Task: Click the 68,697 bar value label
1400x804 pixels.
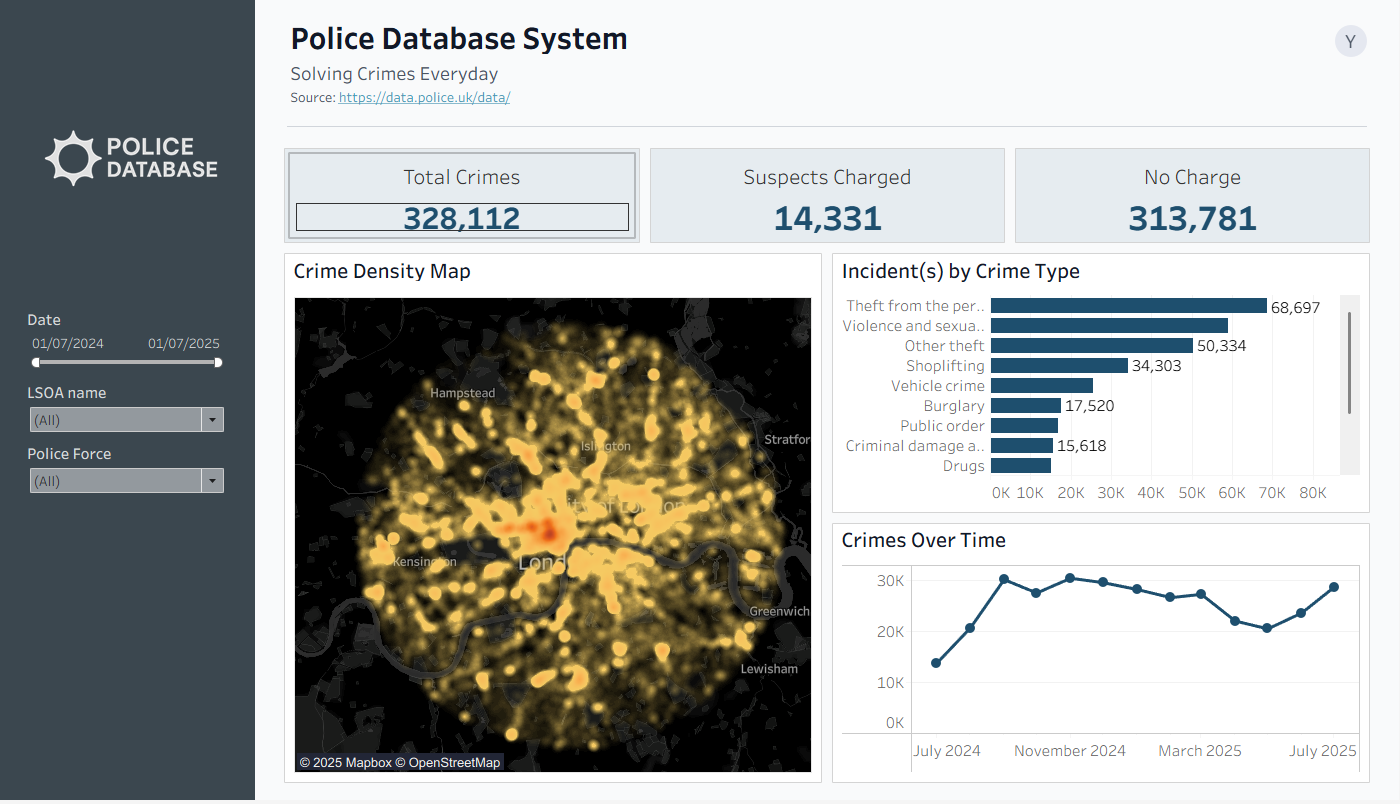Action: (1296, 307)
